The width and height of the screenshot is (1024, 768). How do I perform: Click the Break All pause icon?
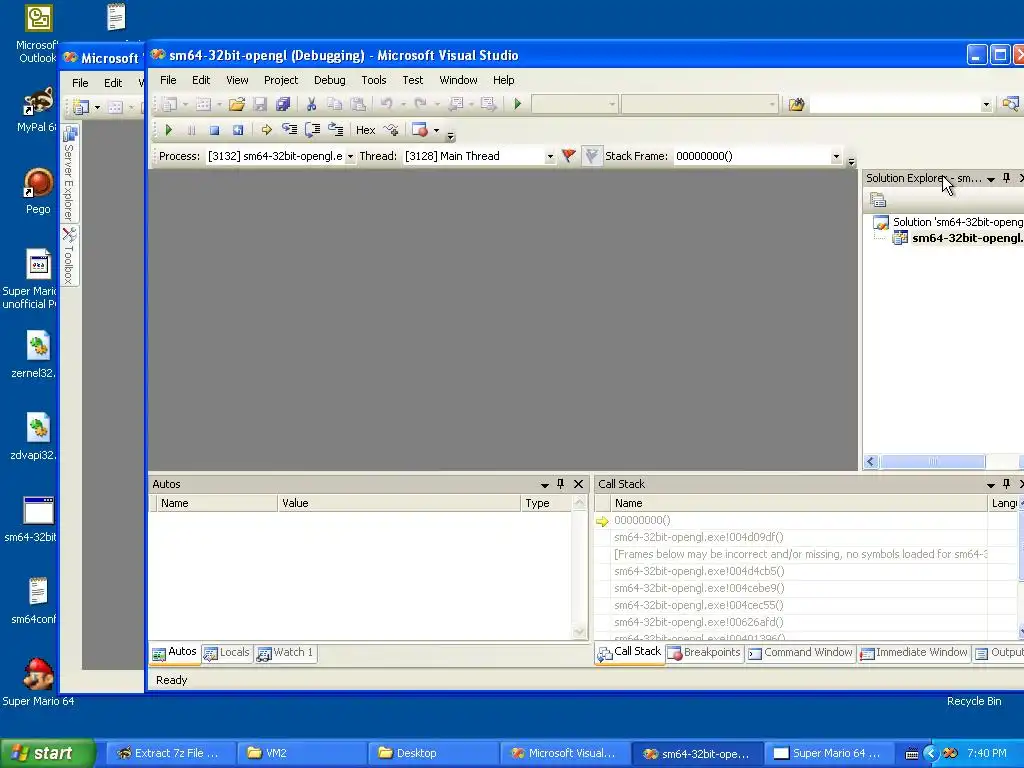click(191, 130)
